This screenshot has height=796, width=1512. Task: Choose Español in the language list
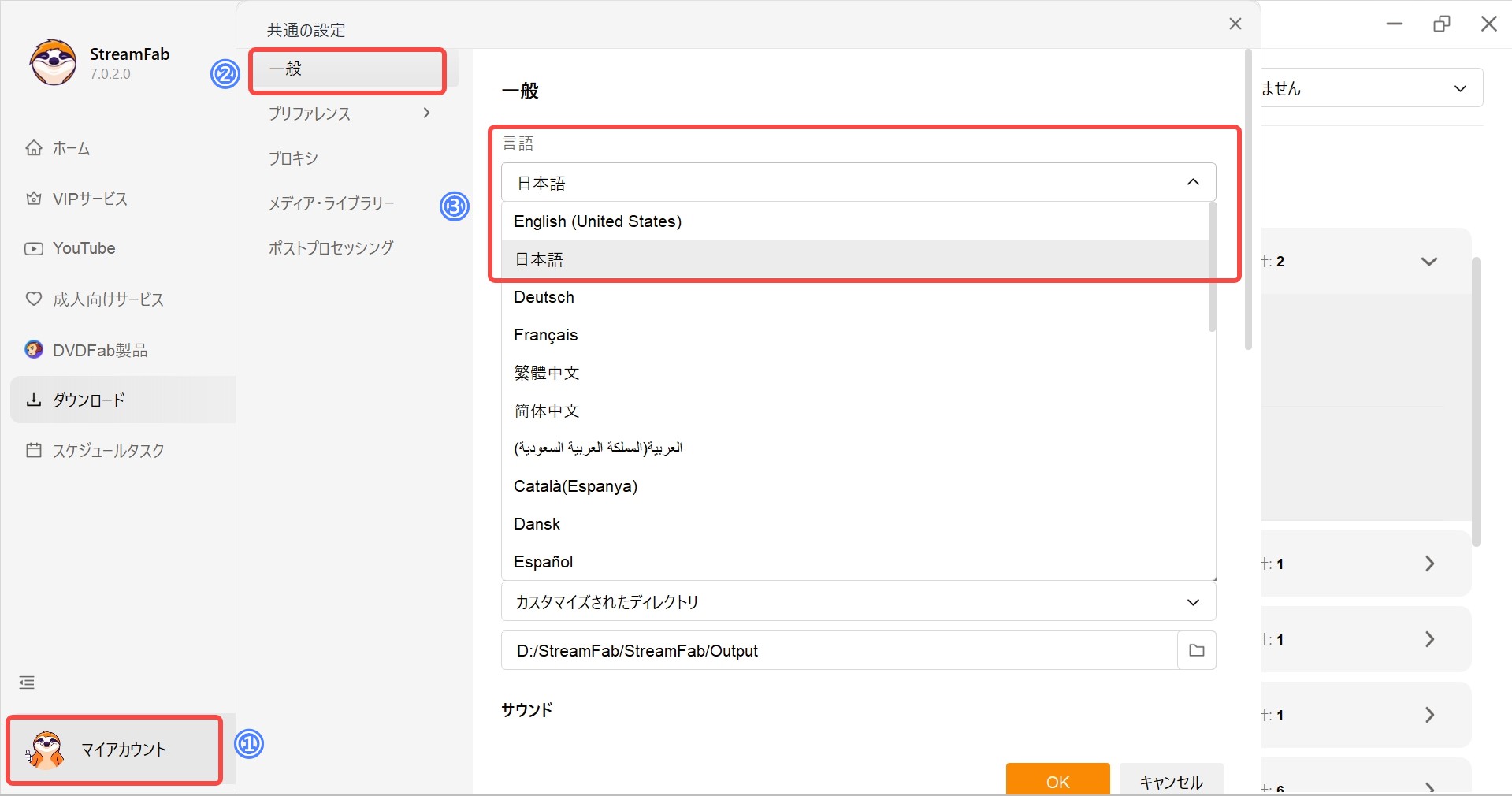[x=855, y=562]
